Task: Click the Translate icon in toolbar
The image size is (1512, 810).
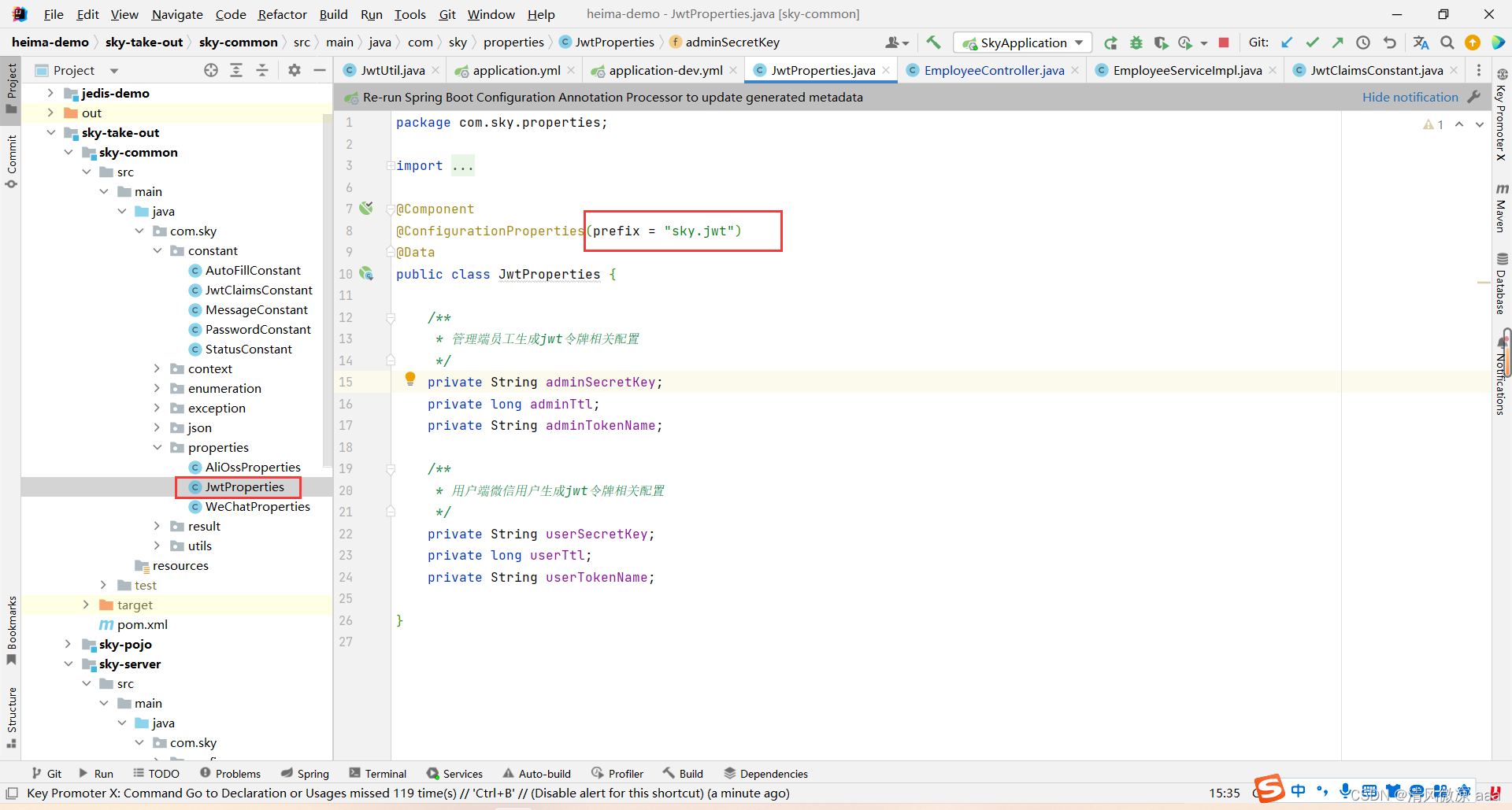Action: click(x=1421, y=43)
